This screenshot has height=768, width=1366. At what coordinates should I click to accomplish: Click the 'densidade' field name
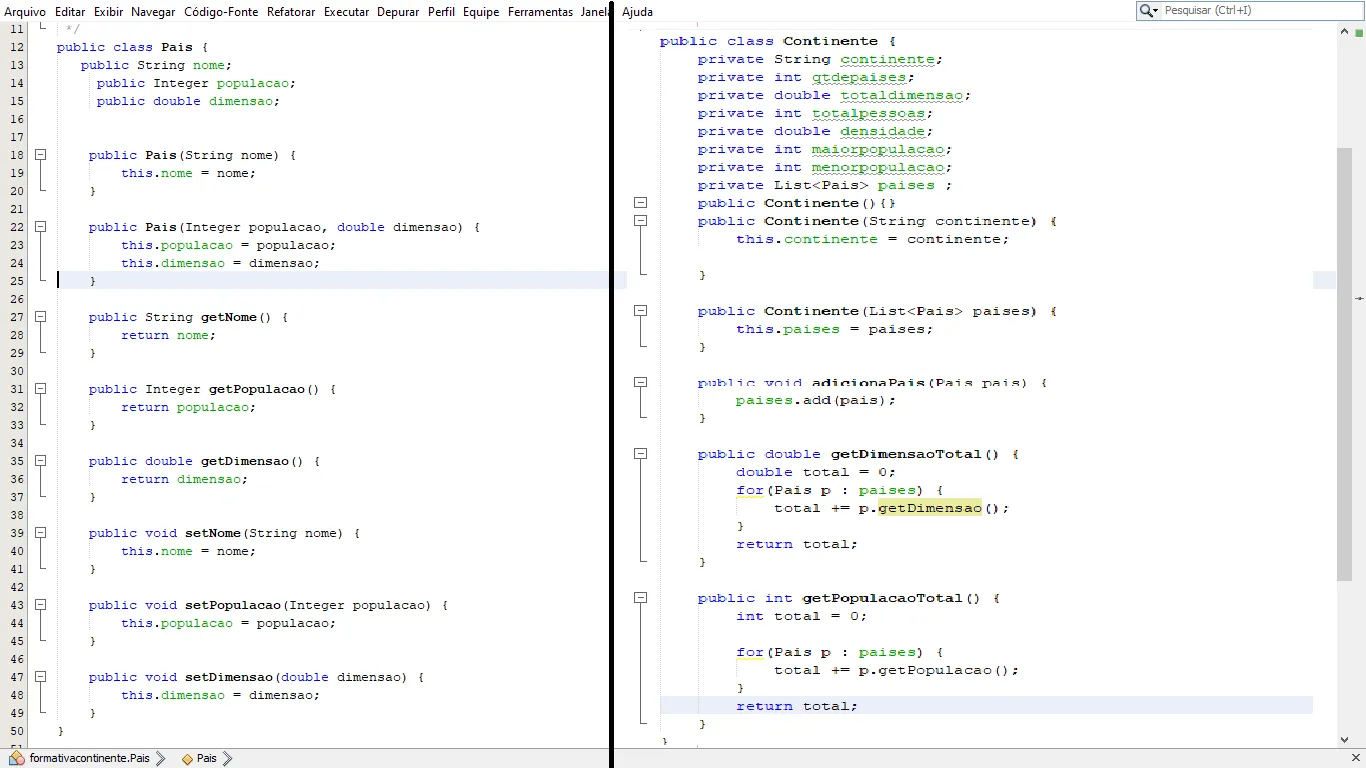coord(882,131)
